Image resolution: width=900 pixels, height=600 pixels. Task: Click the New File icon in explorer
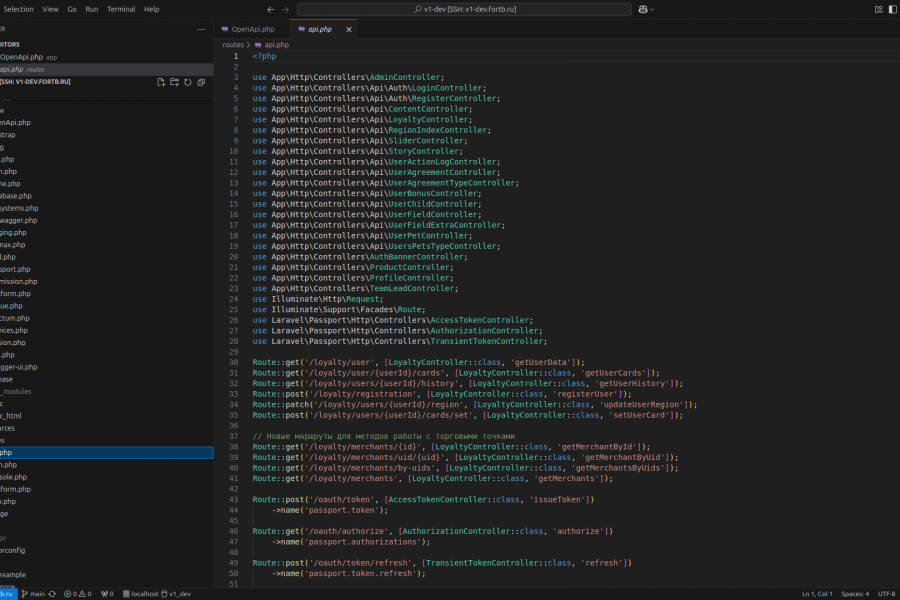161,82
